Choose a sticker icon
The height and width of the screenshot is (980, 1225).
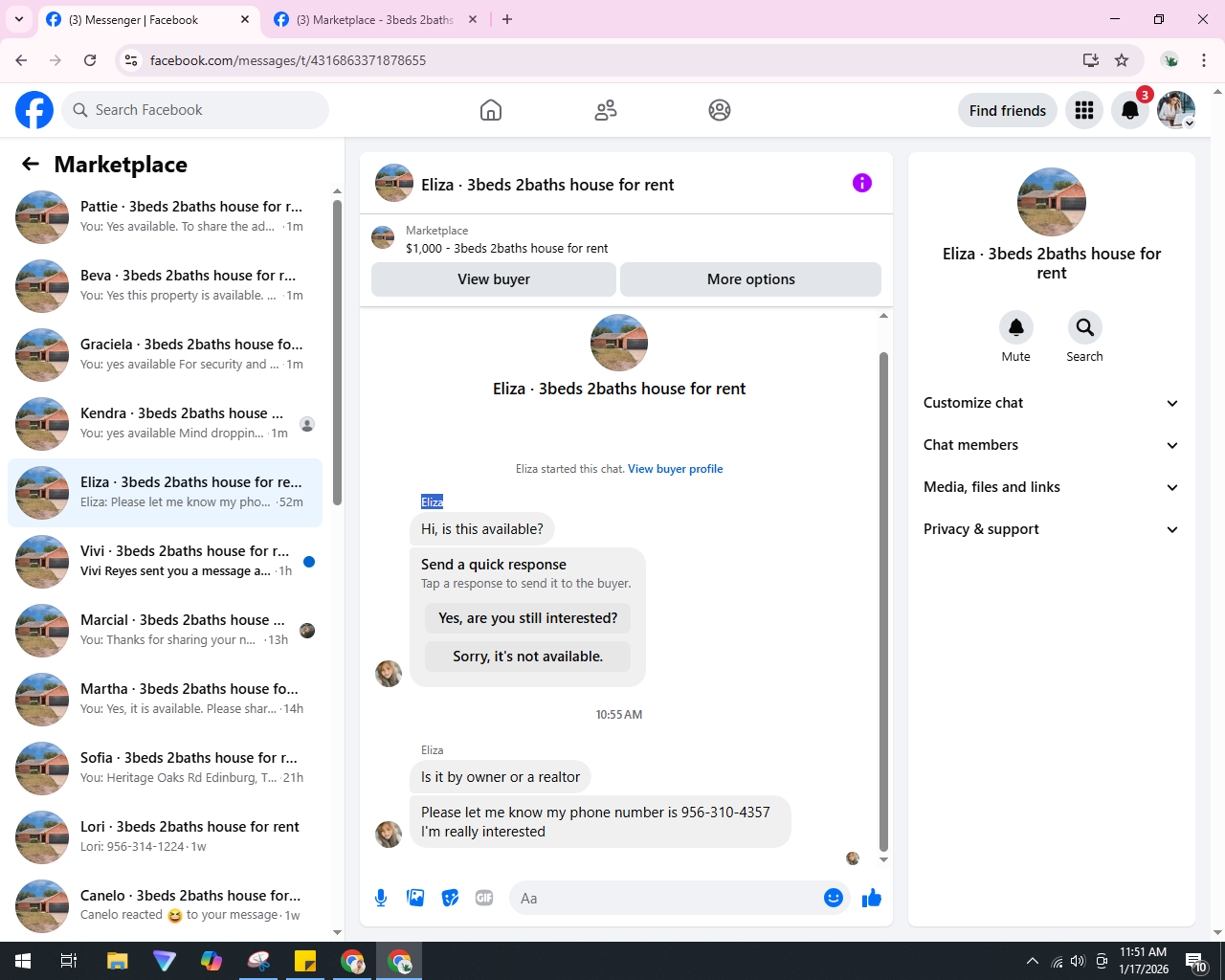450,898
